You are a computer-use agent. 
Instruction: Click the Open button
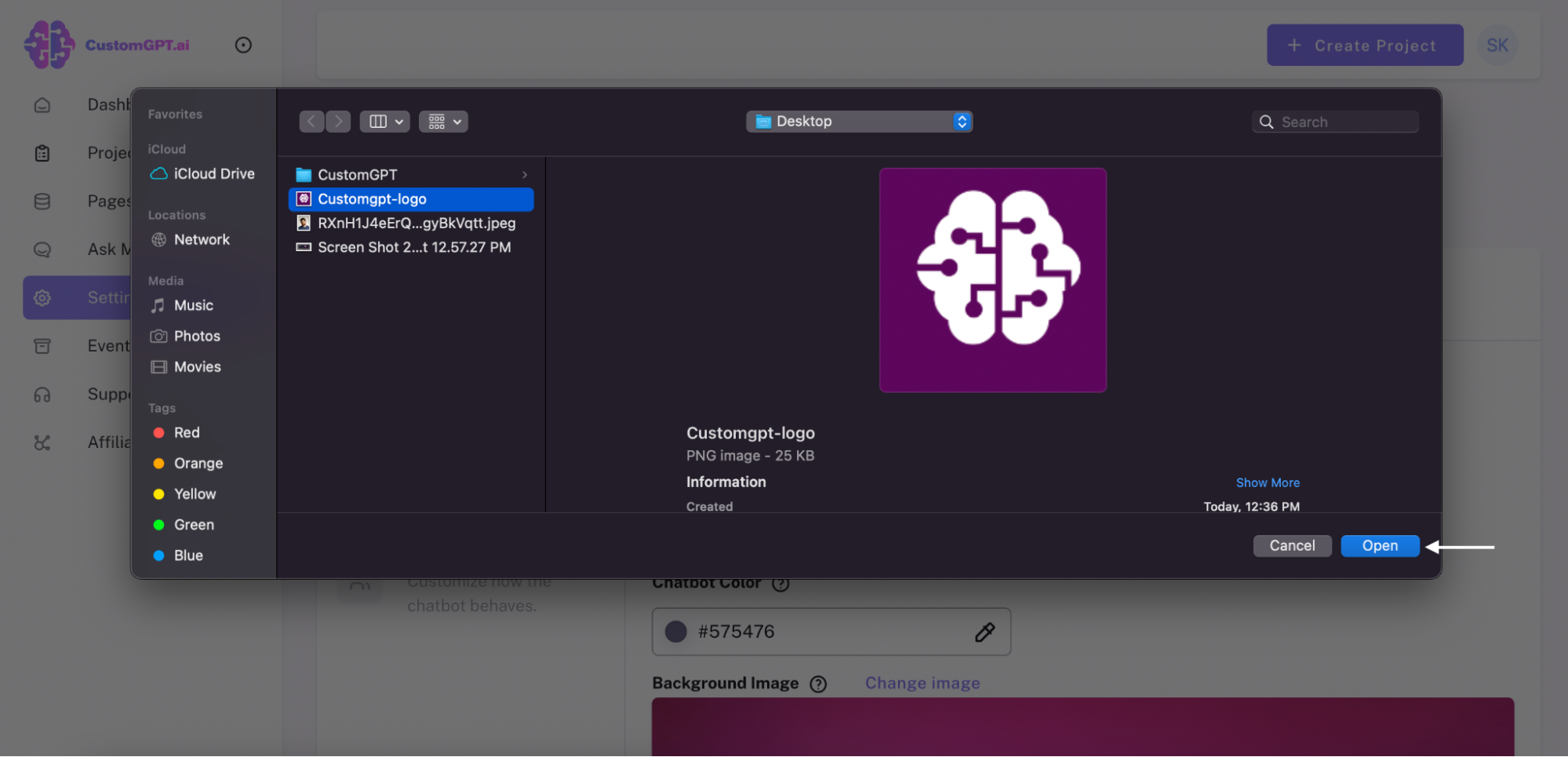(x=1380, y=546)
